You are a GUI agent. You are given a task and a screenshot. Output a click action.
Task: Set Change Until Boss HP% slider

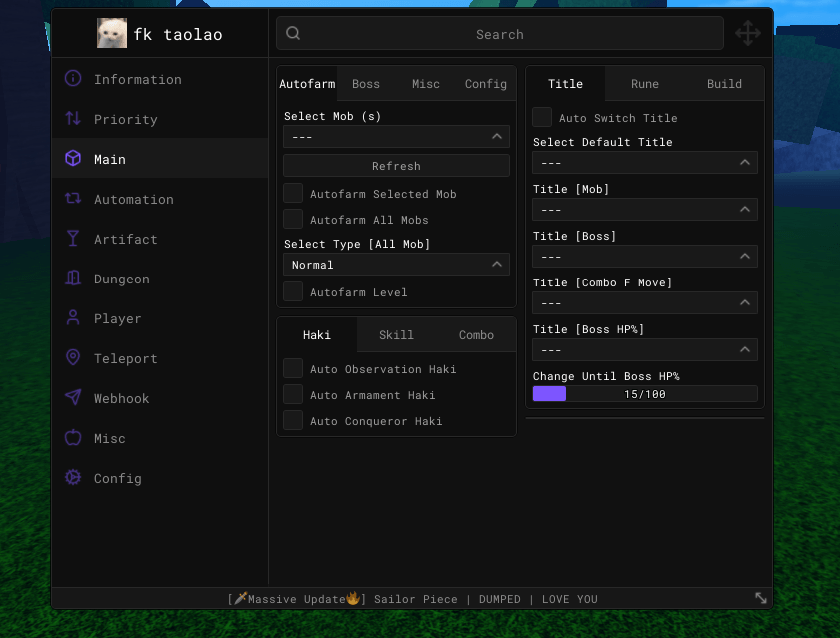[x=645, y=394]
